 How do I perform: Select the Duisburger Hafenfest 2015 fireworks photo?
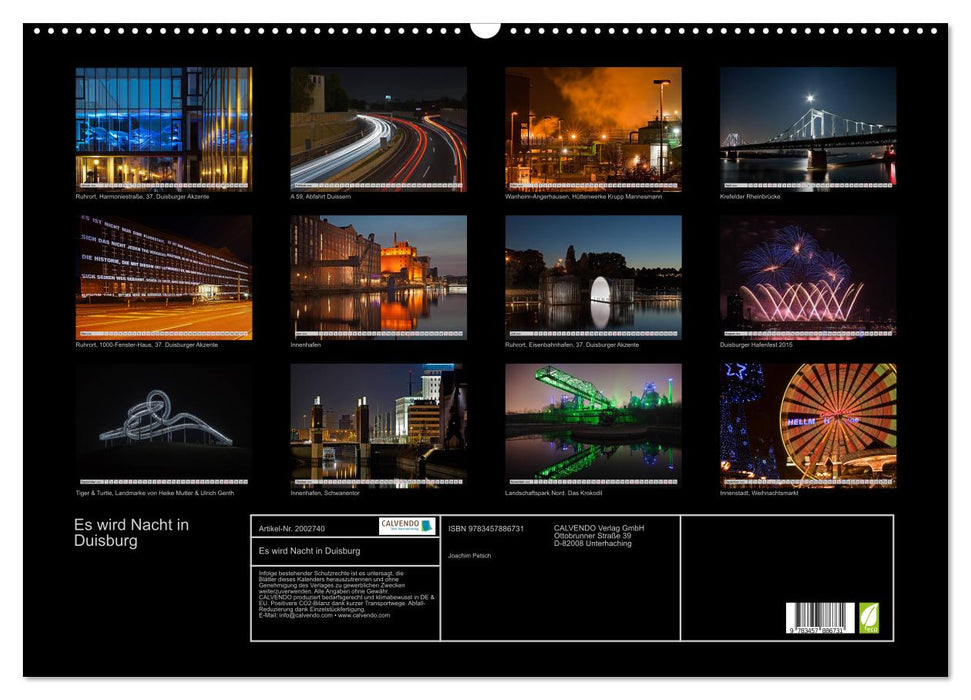click(x=808, y=276)
